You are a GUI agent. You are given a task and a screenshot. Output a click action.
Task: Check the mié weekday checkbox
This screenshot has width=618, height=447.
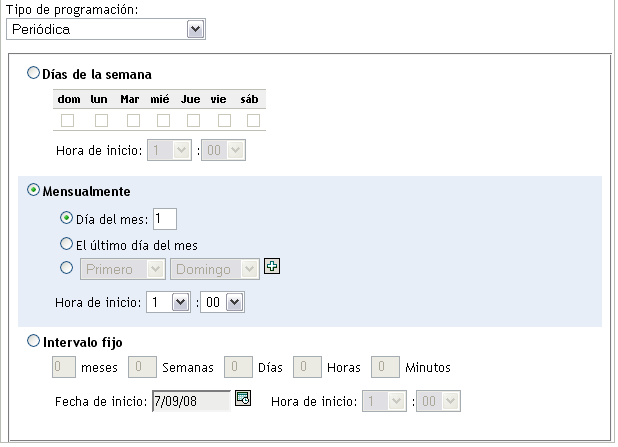click(x=164, y=120)
